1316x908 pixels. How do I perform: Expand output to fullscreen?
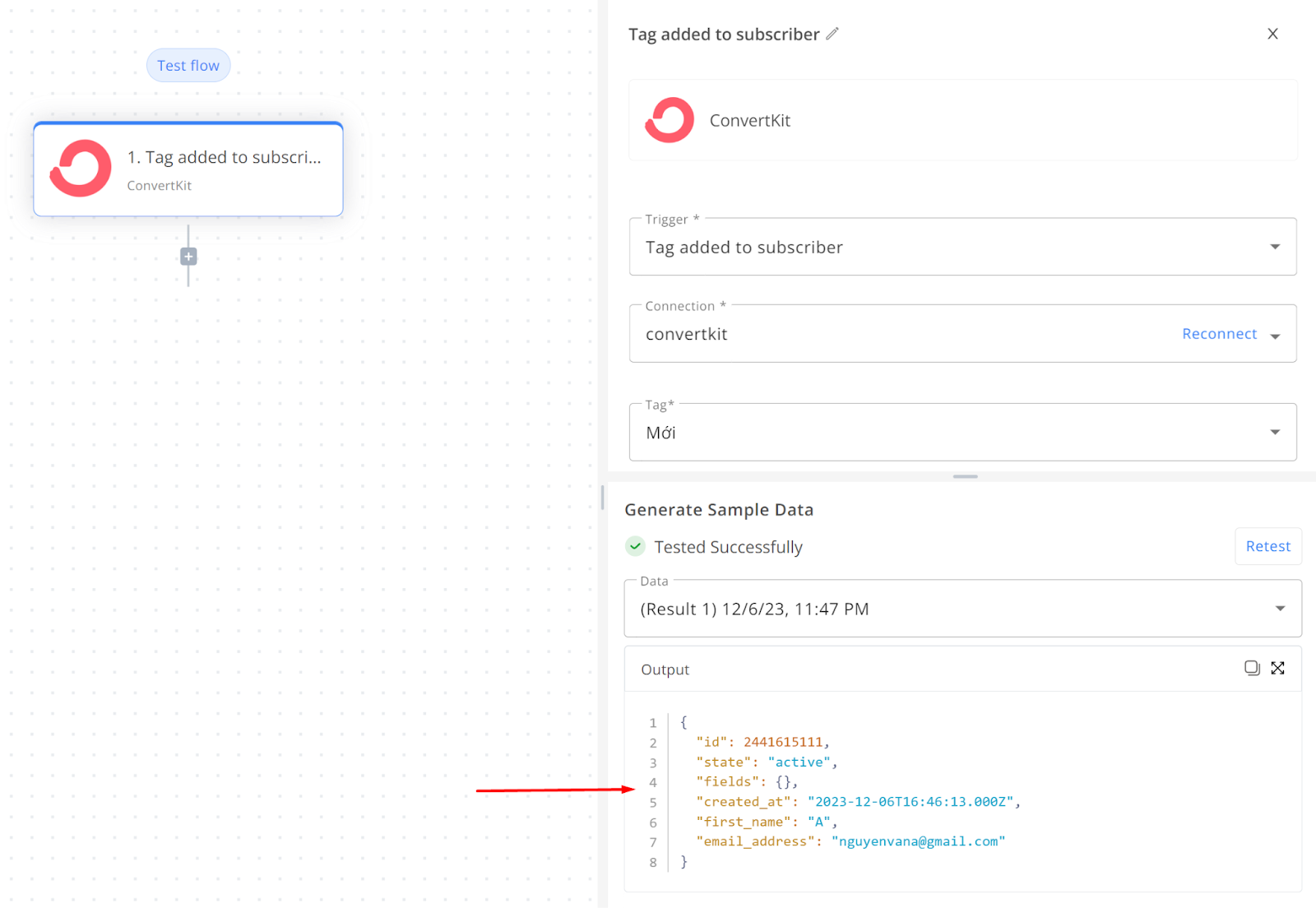[x=1277, y=668]
